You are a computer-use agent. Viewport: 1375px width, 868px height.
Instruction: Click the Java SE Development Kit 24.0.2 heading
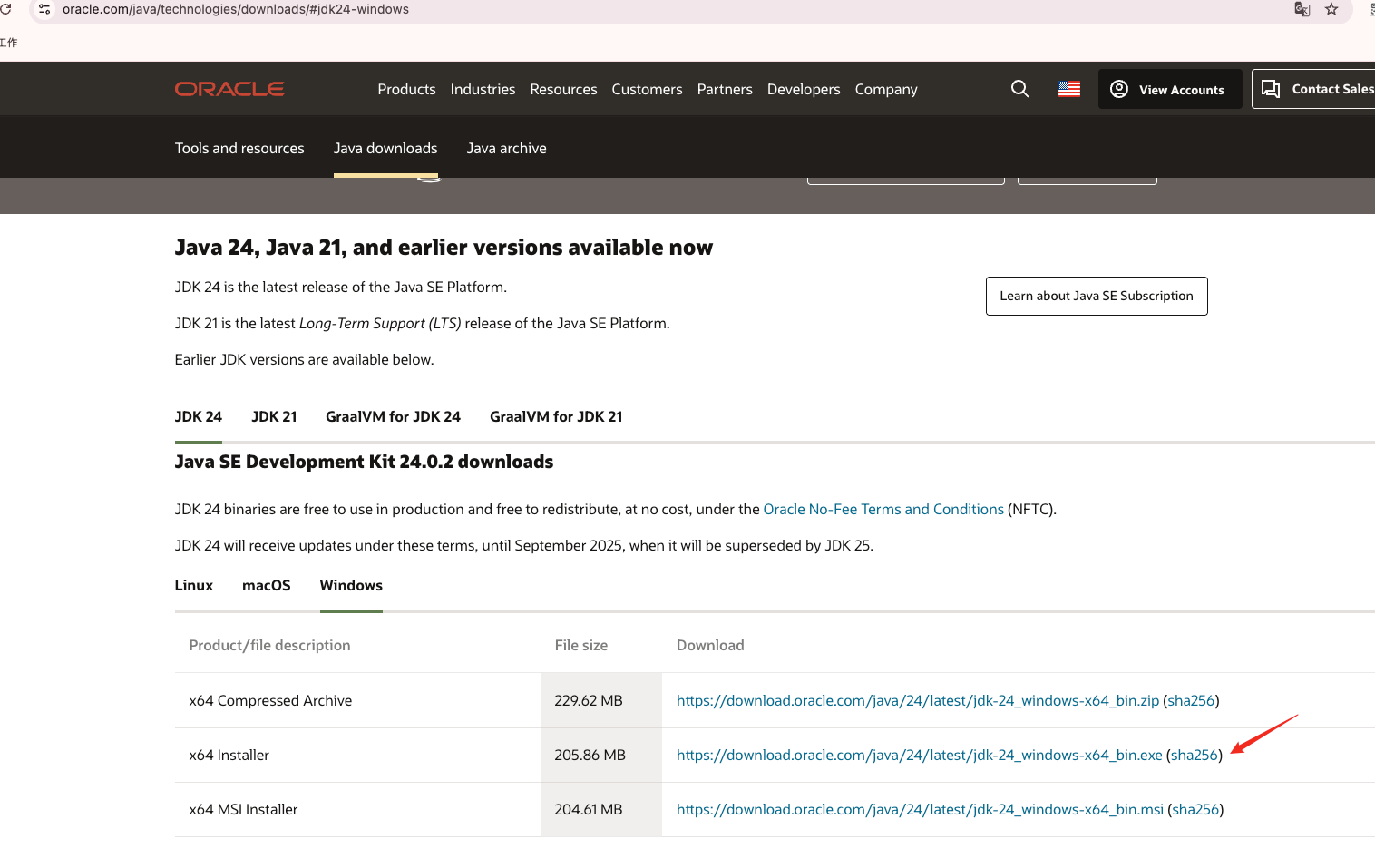coord(364,462)
